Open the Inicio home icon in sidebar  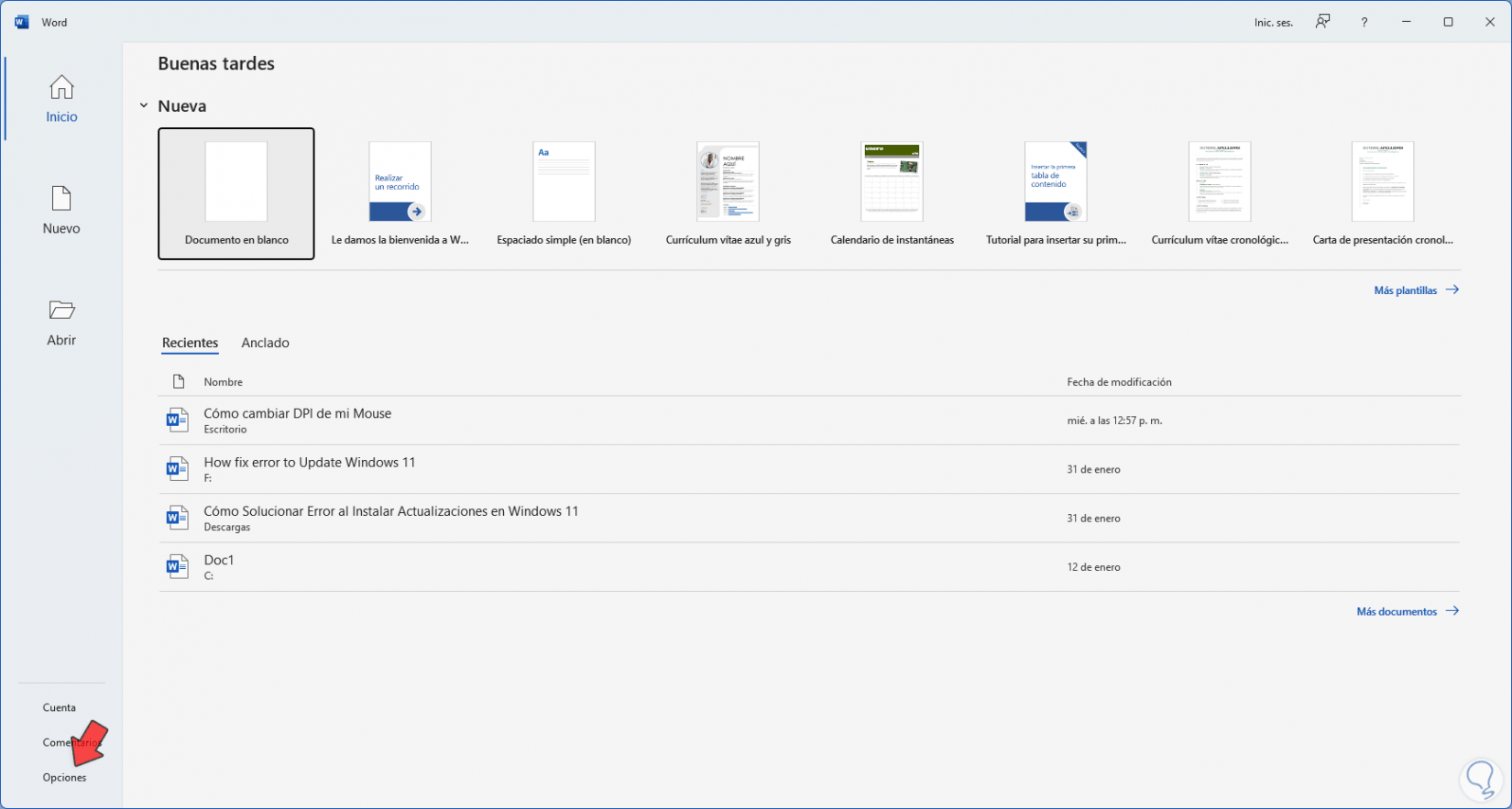[61, 88]
